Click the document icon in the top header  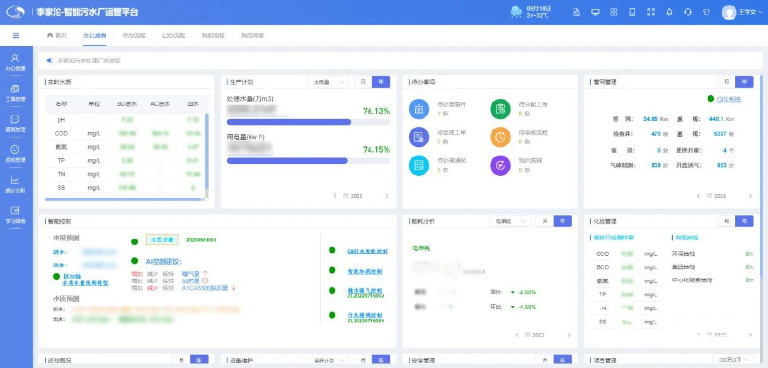pyautogui.click(x=577, y=12)
